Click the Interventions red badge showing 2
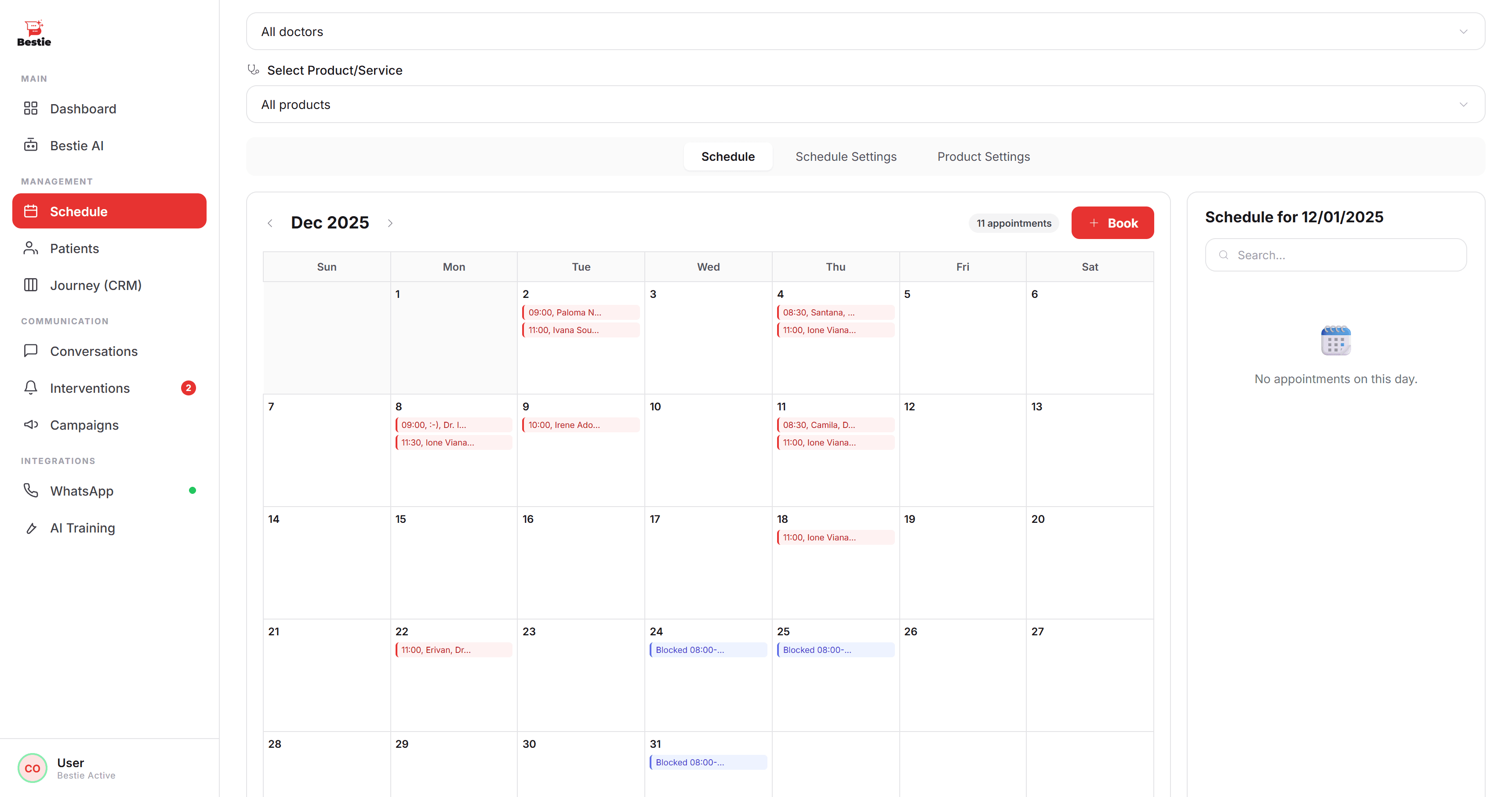The image size is (1512, 797). tap(189, 388)
